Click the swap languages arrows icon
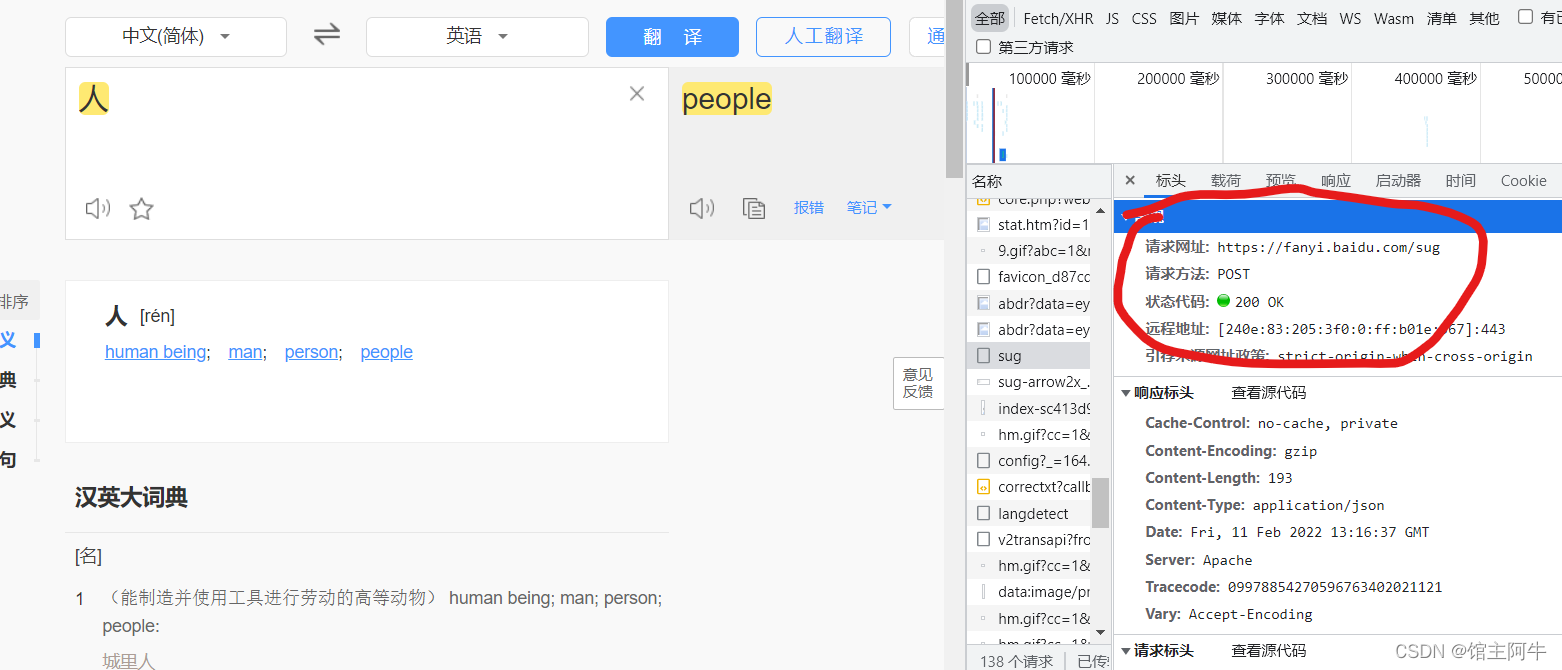Viewport: 1562px width, 670px height. tap(326, 33)
